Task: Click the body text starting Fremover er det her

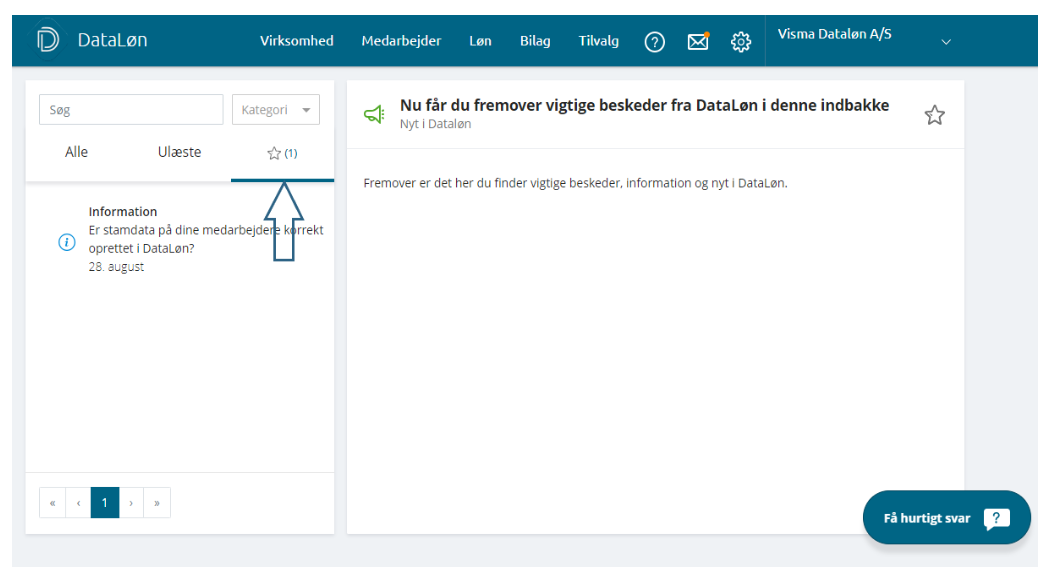Action: pos(575,183)
